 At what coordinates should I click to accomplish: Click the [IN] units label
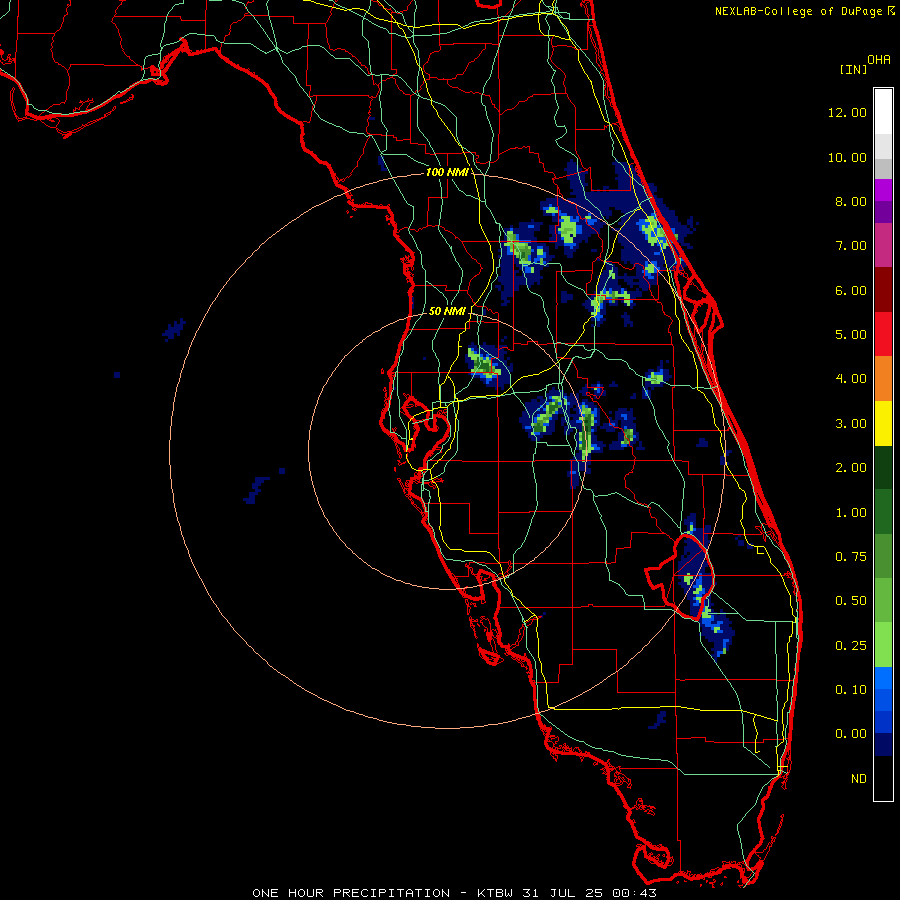(x=854, y=69)
